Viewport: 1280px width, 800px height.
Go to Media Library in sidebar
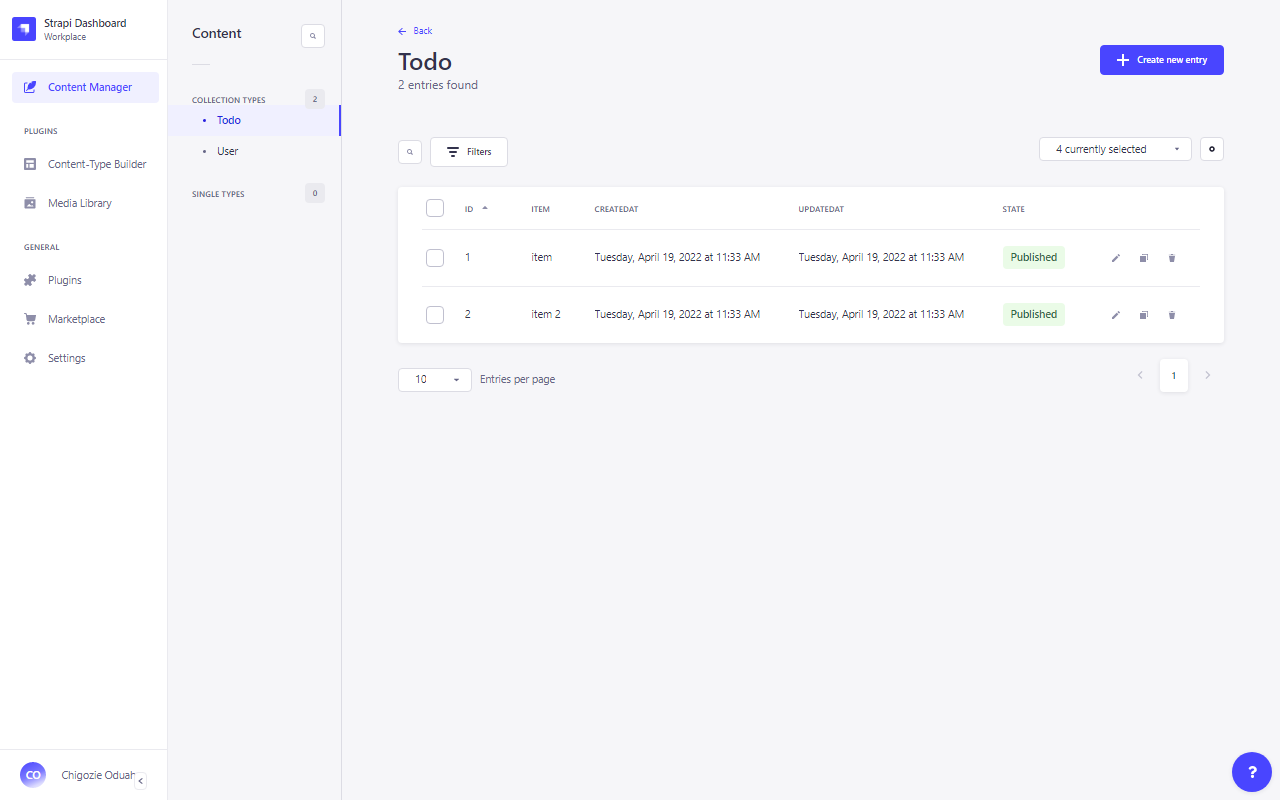[80, 203]
